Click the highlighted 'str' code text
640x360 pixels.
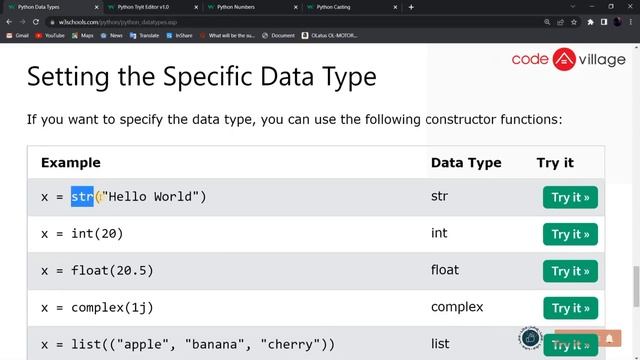click(82, 197)
